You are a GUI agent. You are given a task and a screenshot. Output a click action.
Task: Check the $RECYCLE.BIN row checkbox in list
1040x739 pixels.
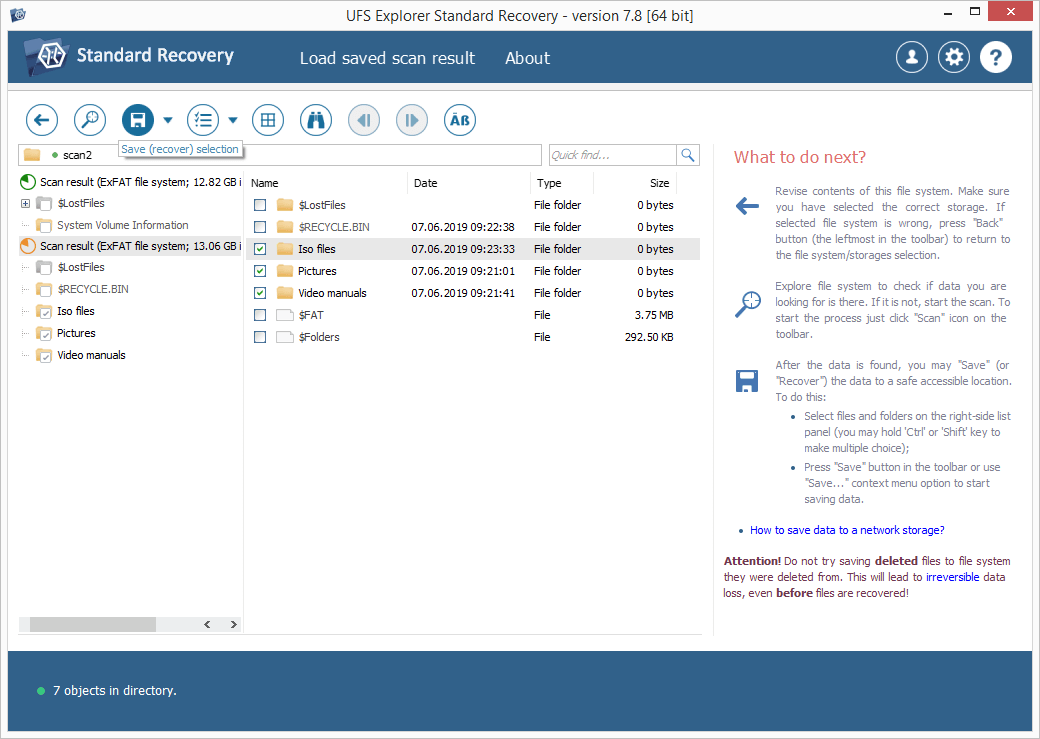(x=260, y=227)
